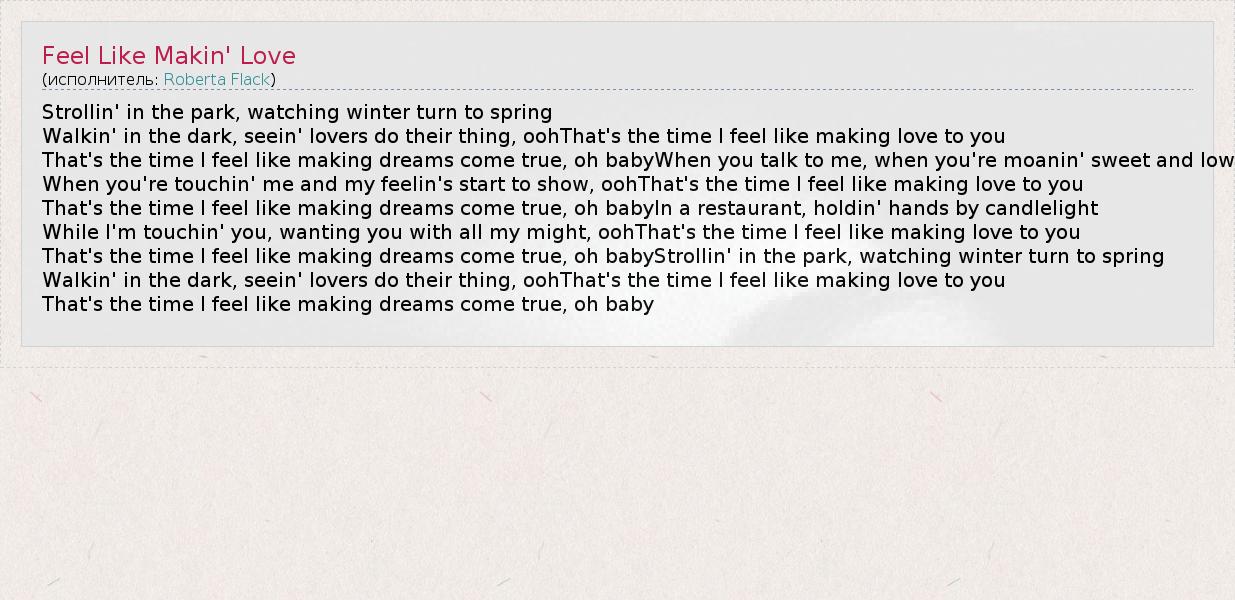Click the Feel Like Makin' Love song title
This screenshot has height=600, width=1235.
point(169,55)
